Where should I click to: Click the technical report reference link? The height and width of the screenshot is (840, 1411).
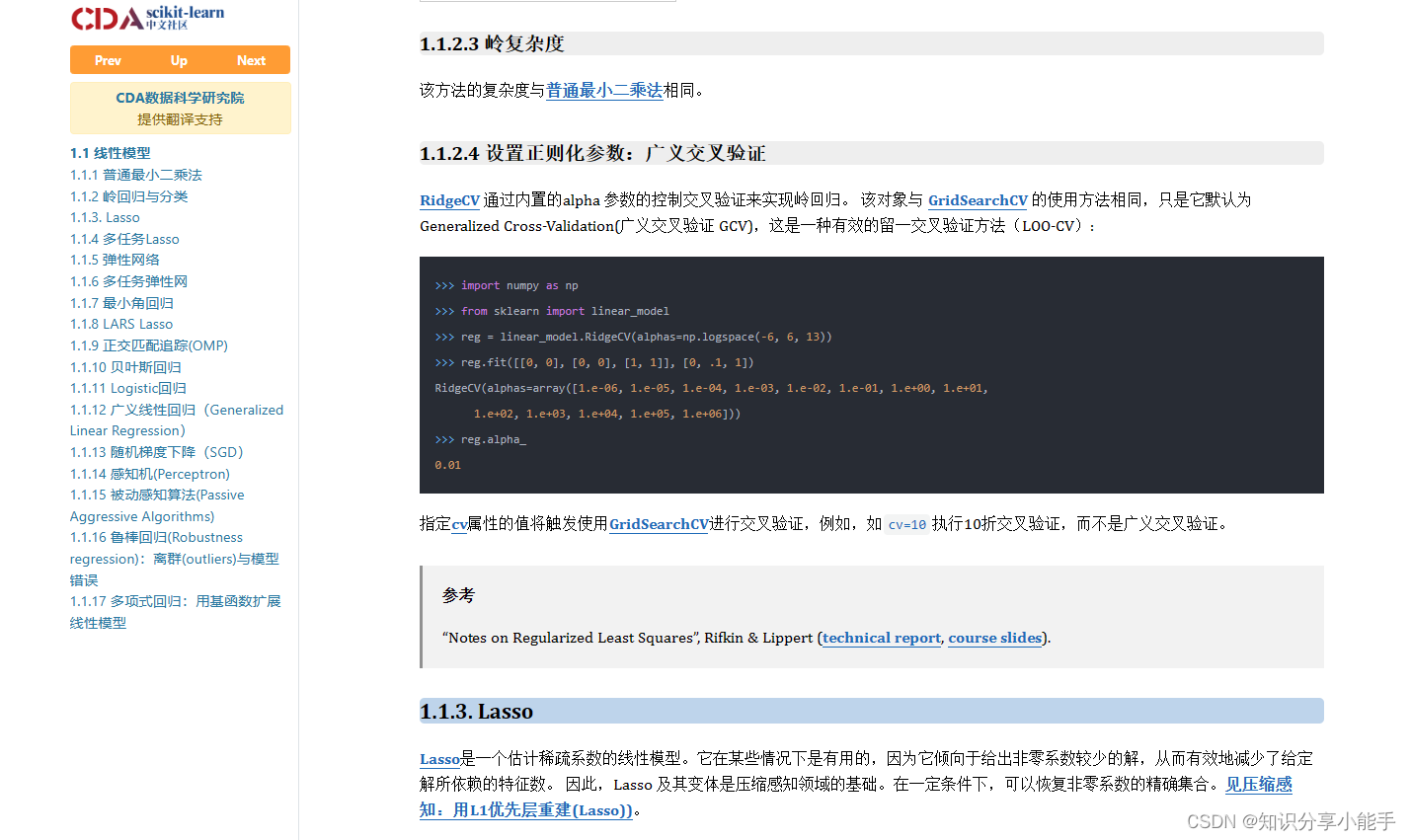tap(881, 638)
